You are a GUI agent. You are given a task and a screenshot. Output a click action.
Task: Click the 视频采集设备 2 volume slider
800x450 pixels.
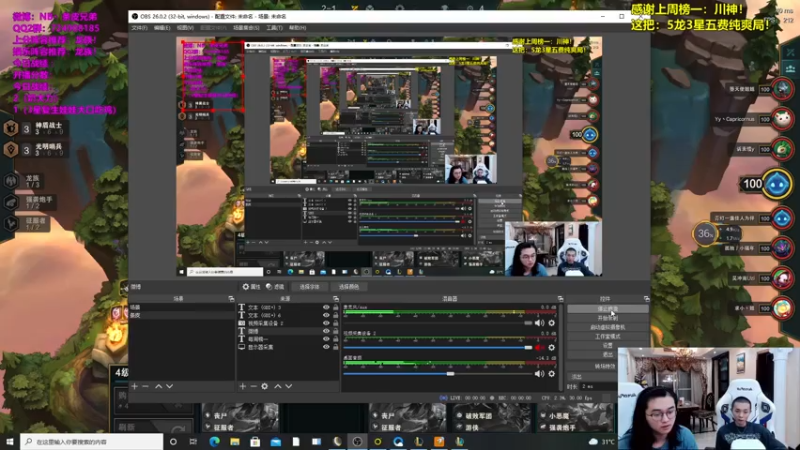[438, 347]
